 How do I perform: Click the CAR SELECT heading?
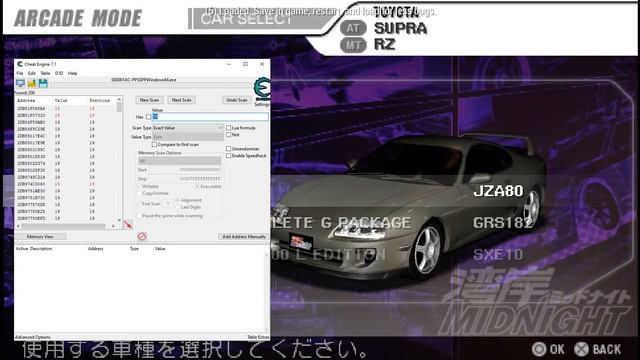(246, 19)
